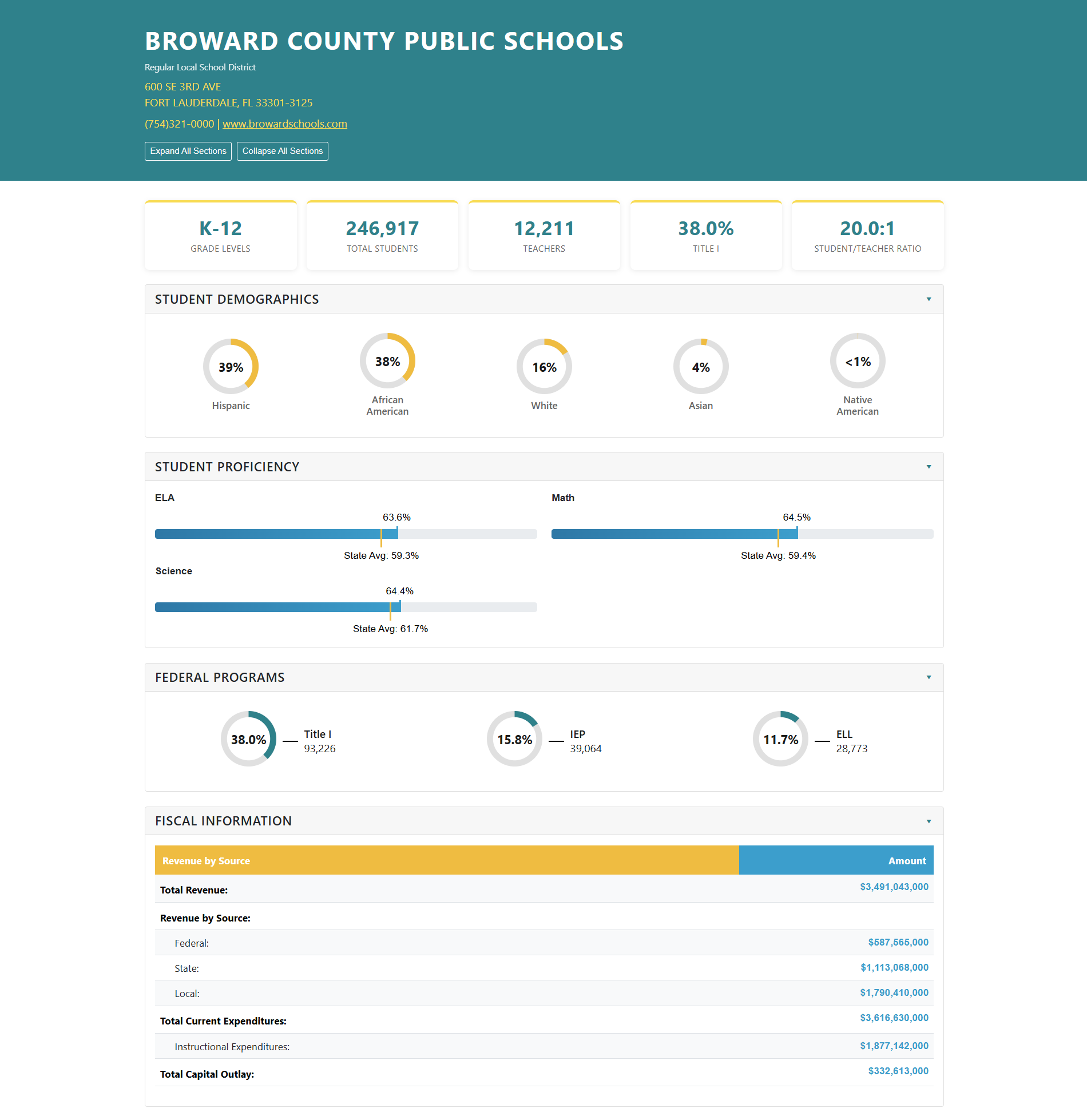1087x1120 pixels.
Task: Click the phone number (754)321-0000
Action: (179, 124)
